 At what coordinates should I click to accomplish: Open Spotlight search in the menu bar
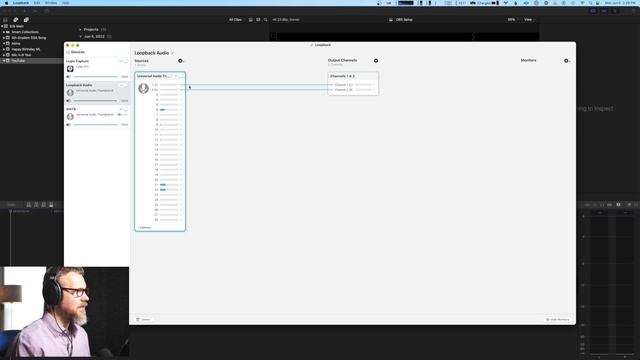[x=590, y=3]
